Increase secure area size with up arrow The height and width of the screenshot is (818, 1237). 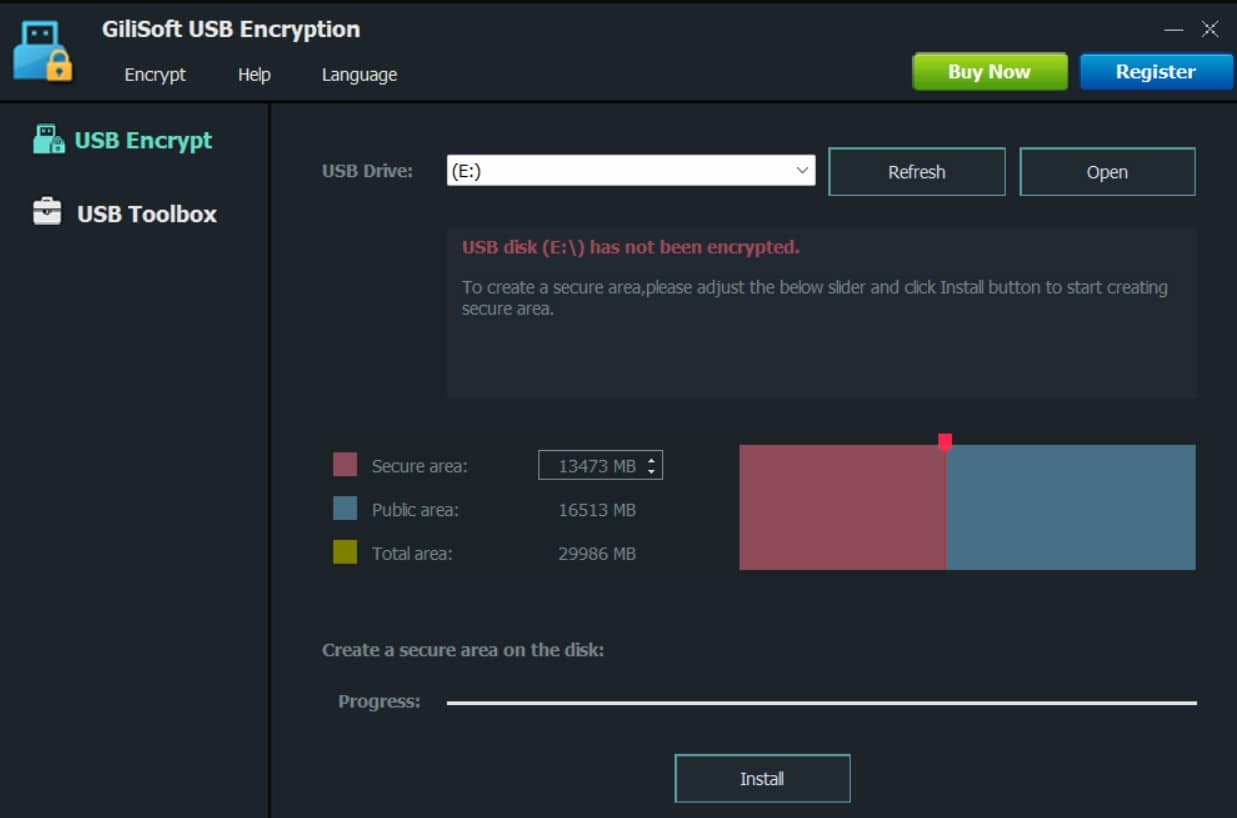coord(654,458)
